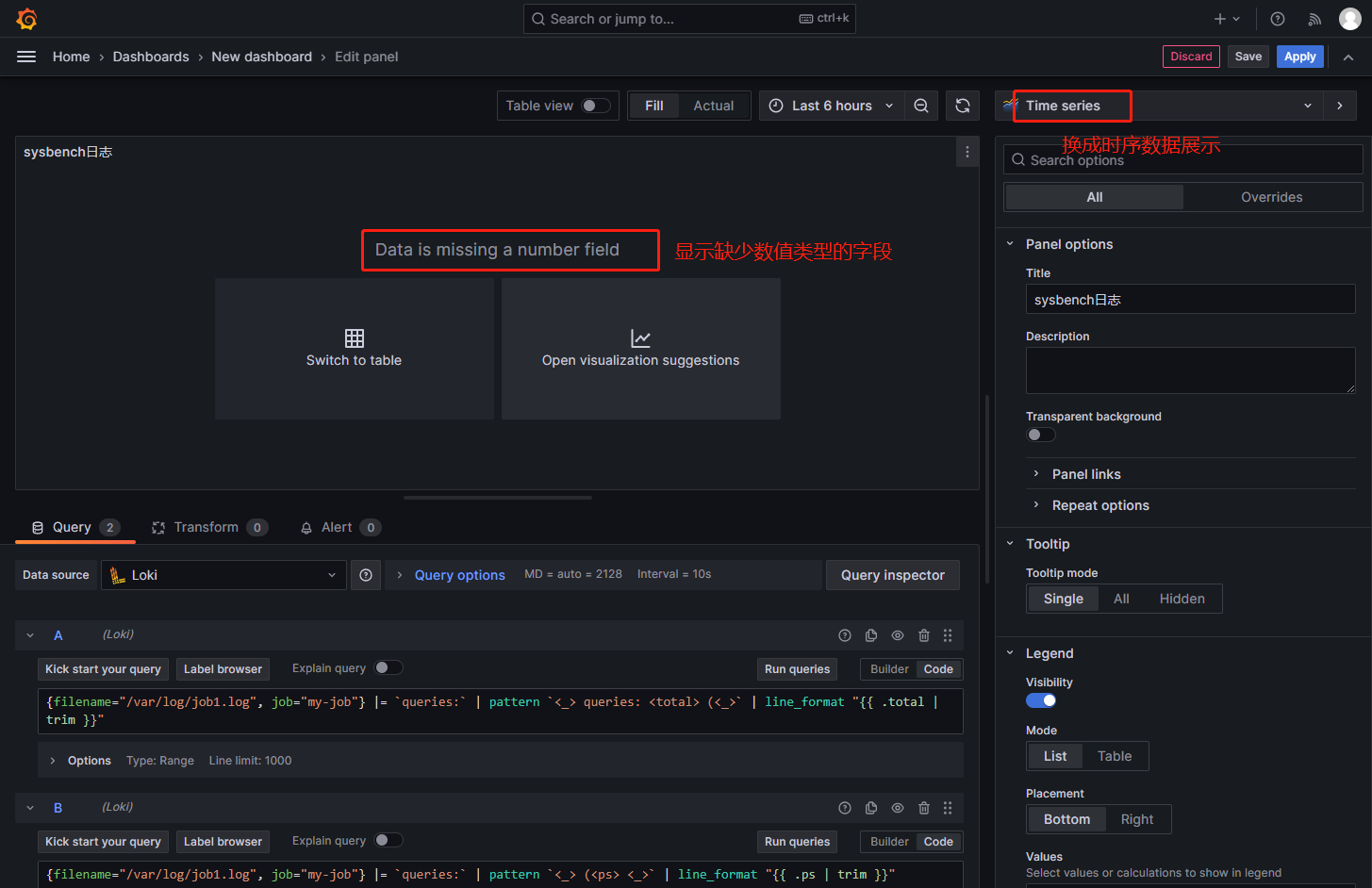Image resolution: width=1372 pixels, height=888 pixels.
Task: Toggle legend Visibility switch
Action: (1041, 700)
